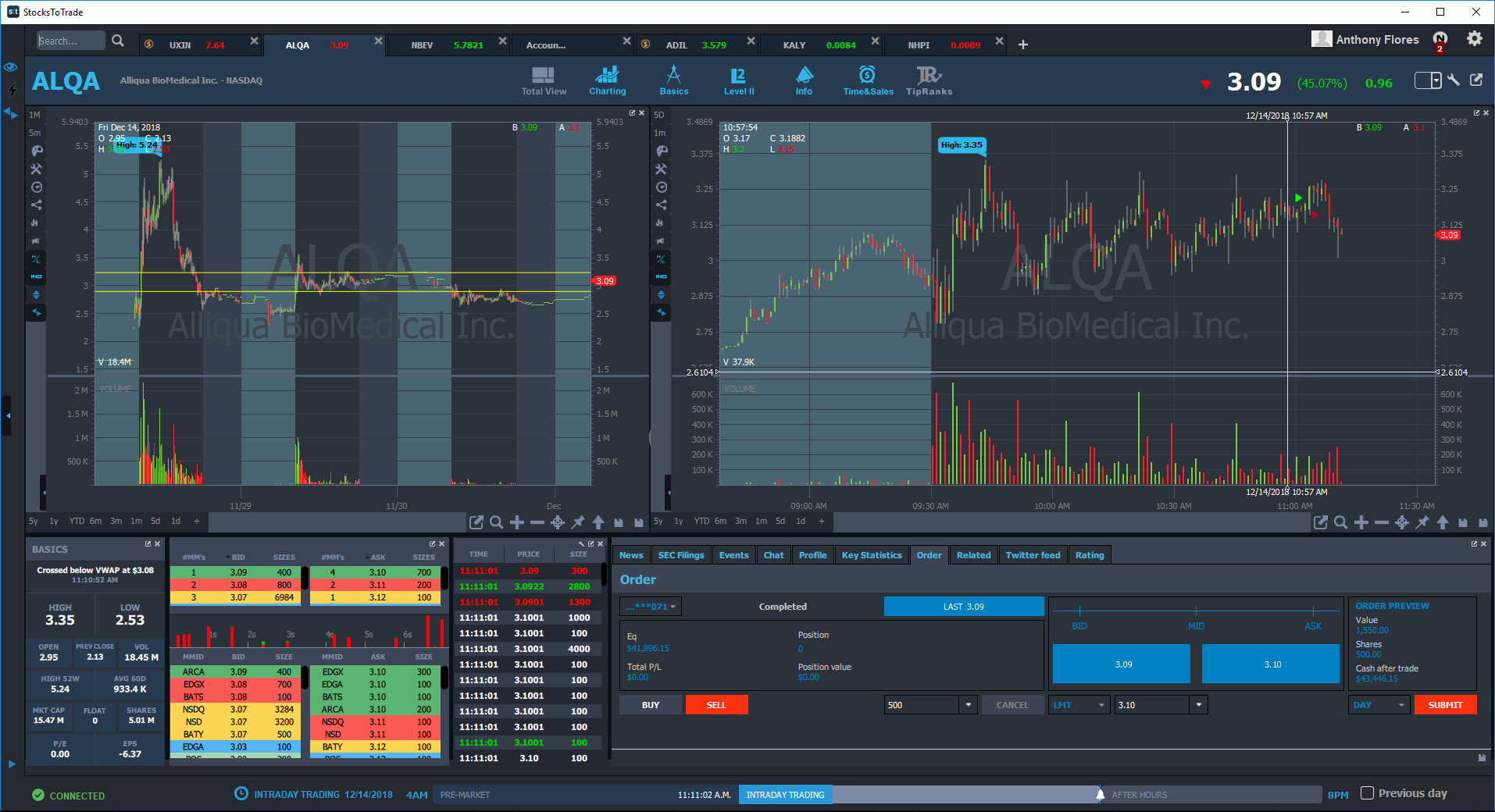Image resolution: width=1495 pixels, height=812 pixels.
Task: Pop out the ALQA quote header
Action: (x=1476, y=80)
